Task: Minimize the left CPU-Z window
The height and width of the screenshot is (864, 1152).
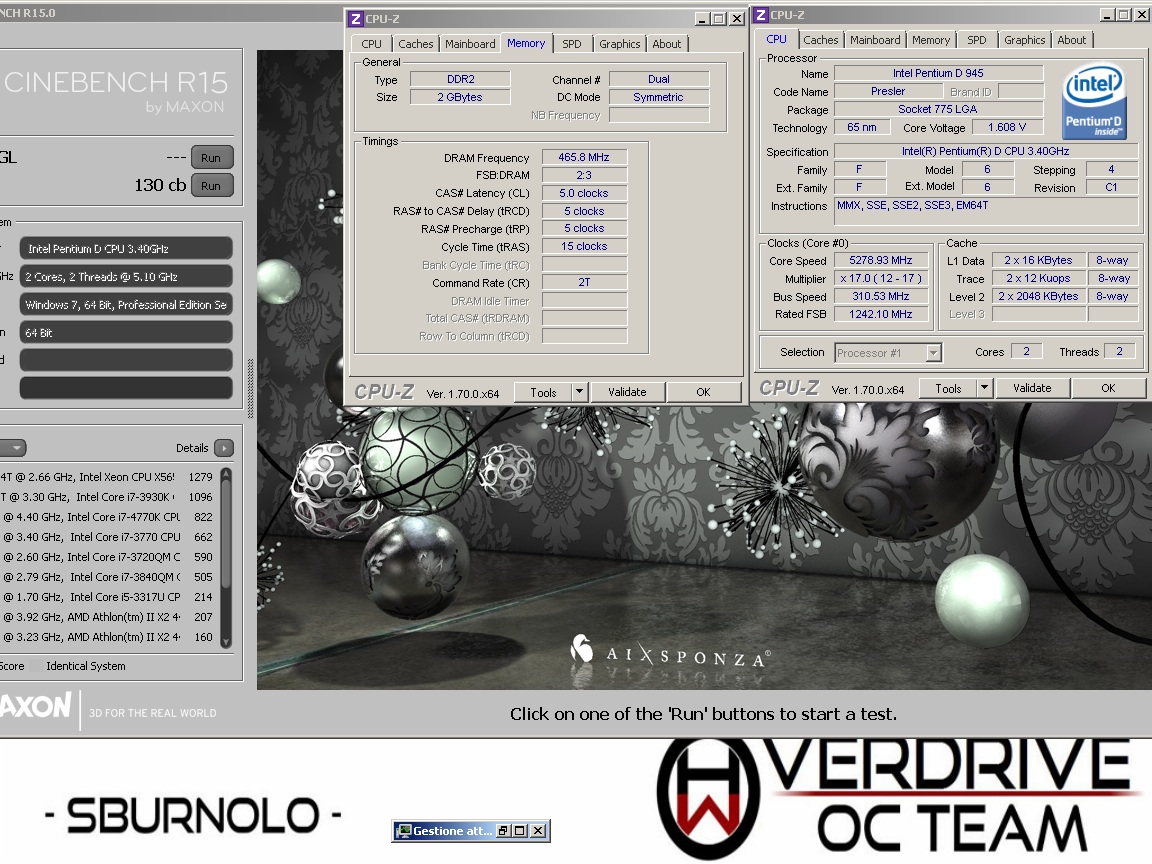Action: pyautogui.click(x=702, y=19)
